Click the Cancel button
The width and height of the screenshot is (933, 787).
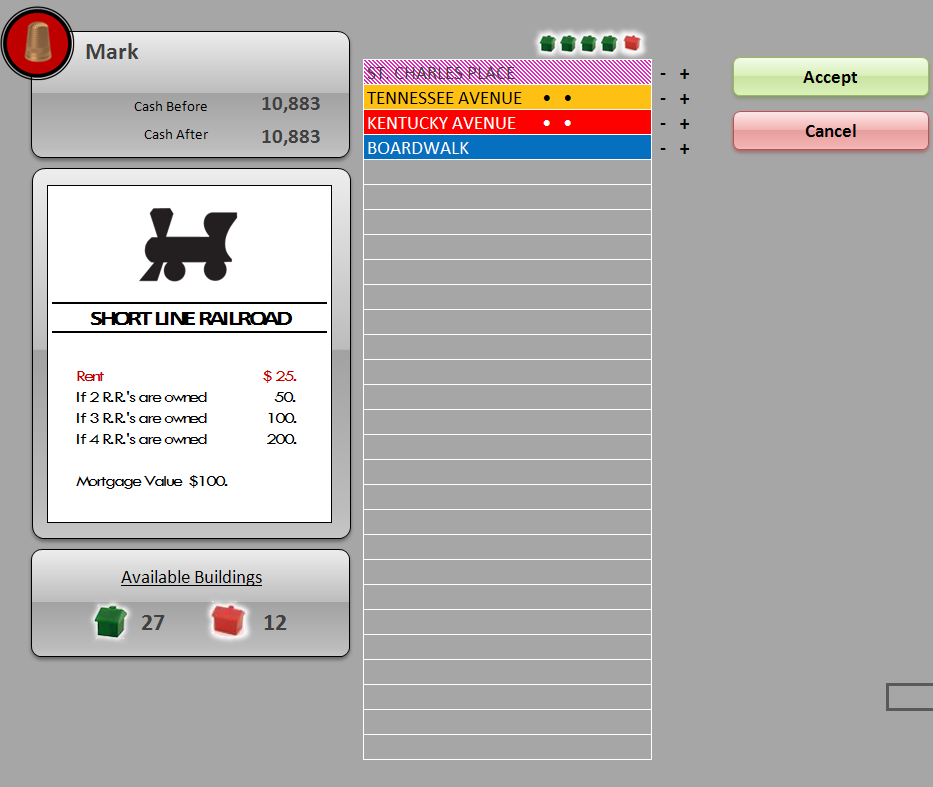(831, 131)
